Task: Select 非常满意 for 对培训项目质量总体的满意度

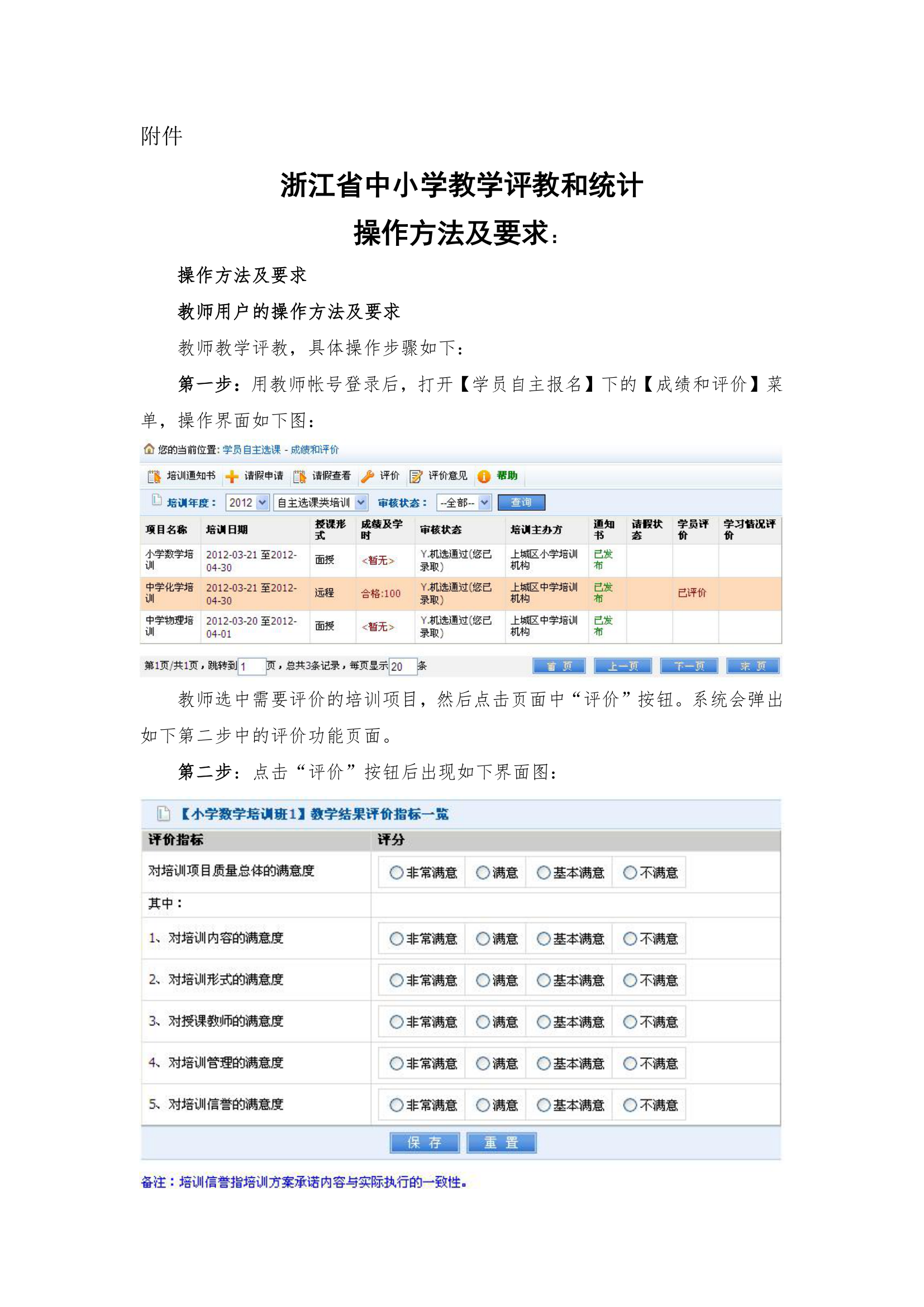Action: 396,872
